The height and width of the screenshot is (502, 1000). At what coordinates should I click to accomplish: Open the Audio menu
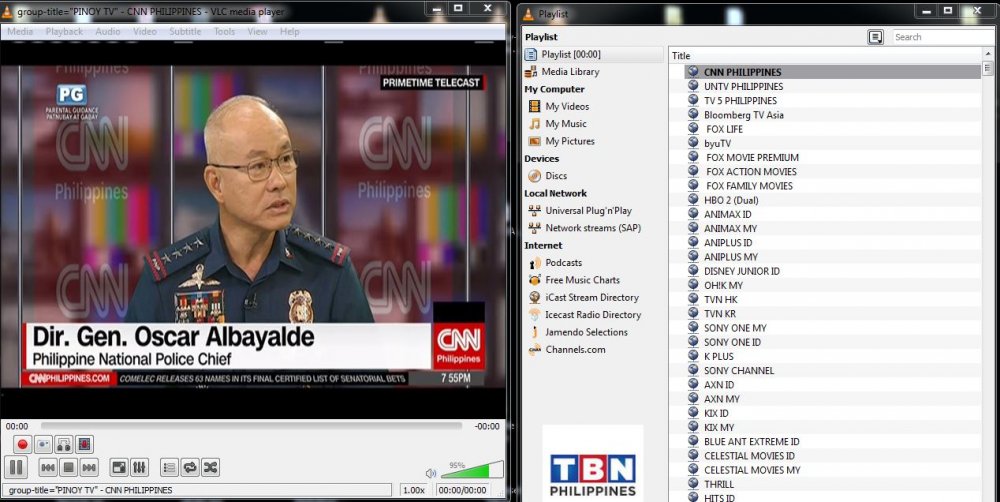108,31
